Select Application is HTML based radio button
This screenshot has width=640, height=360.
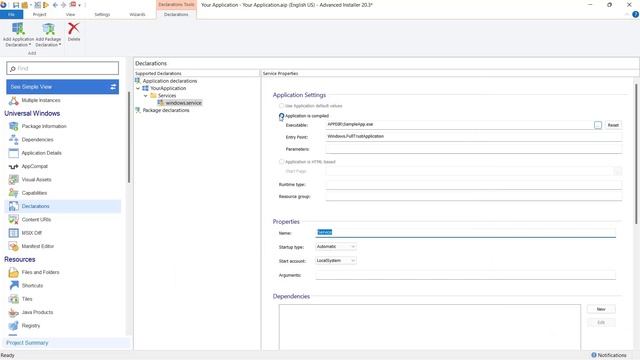[281, 162]
